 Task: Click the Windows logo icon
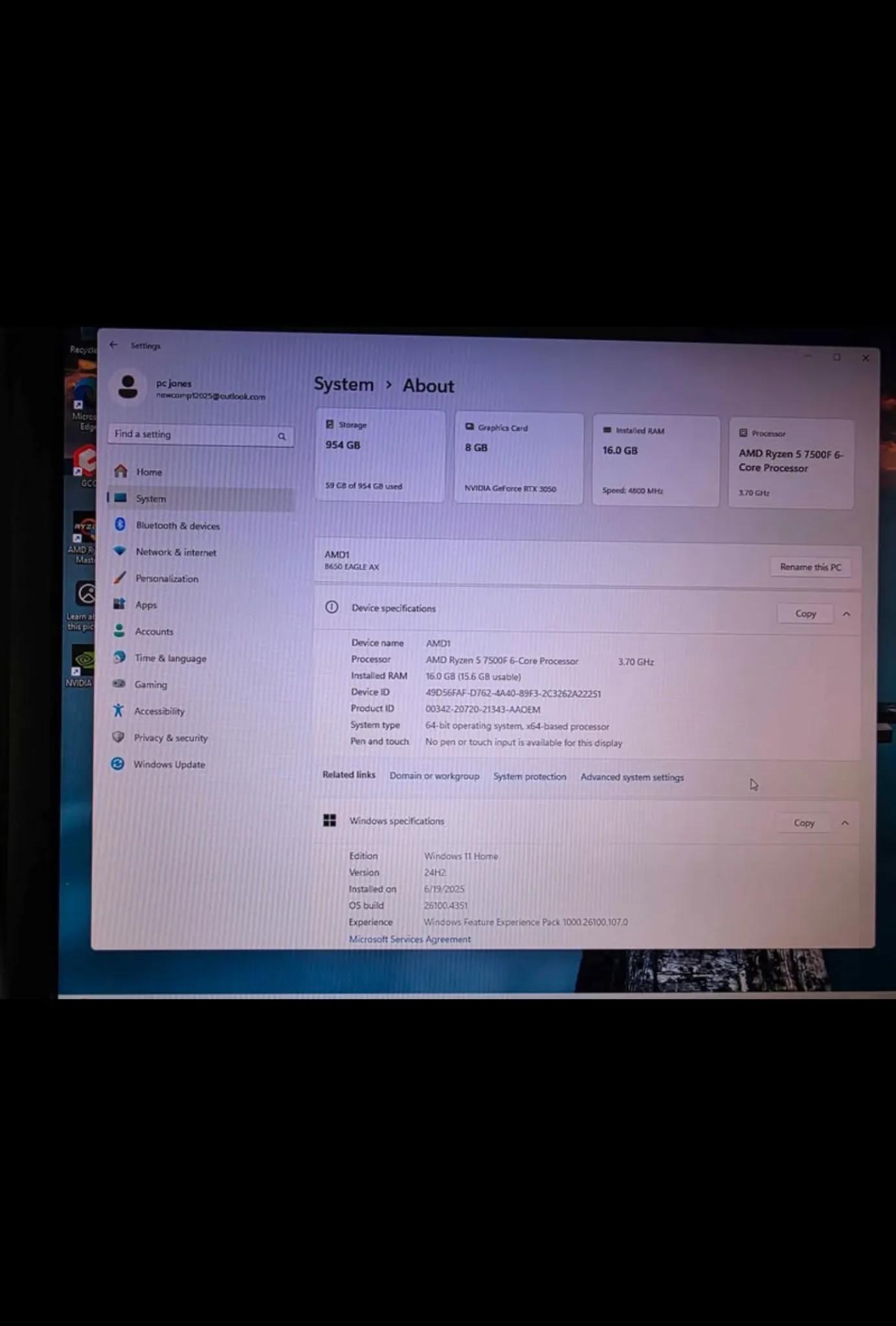330,820
